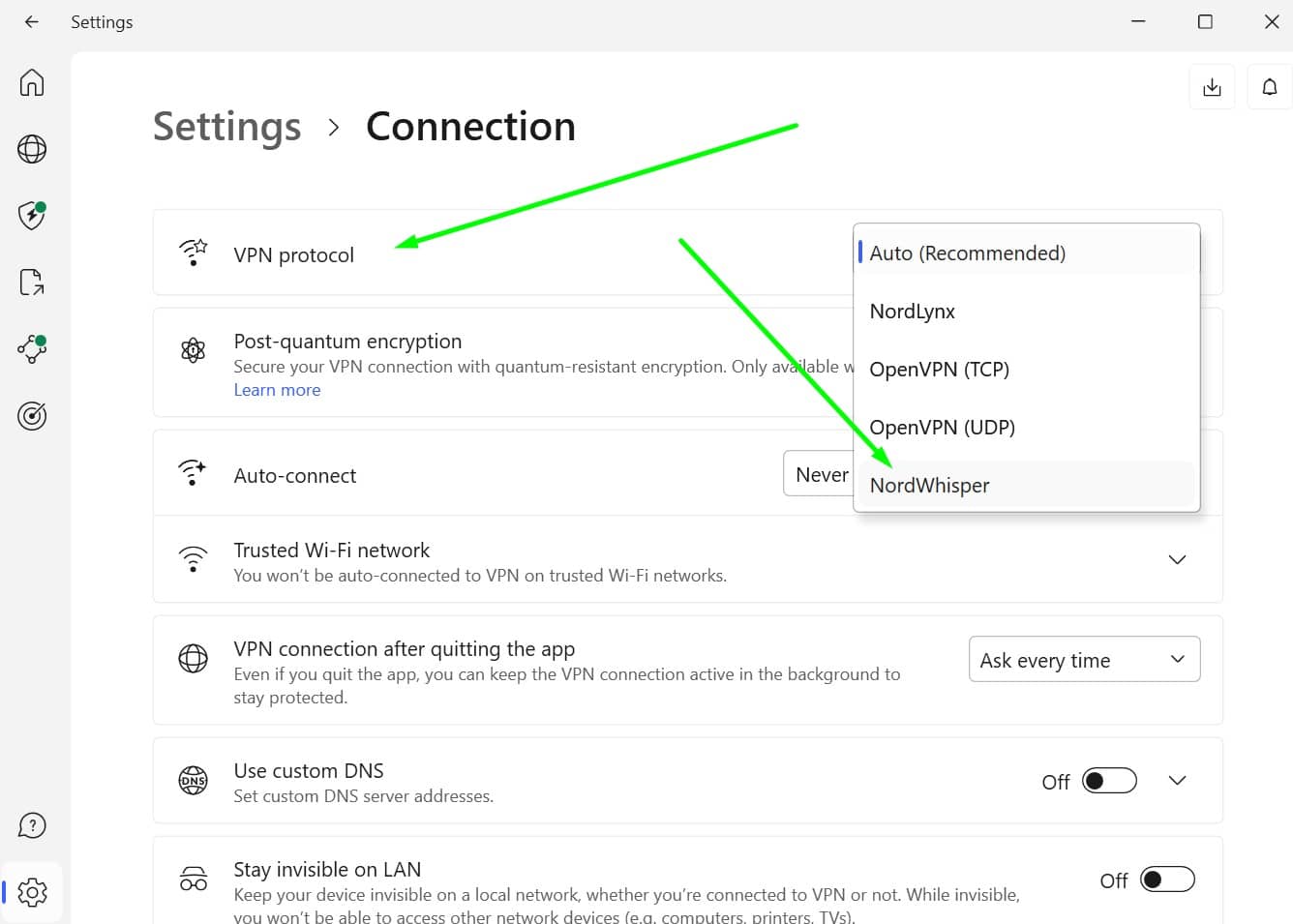The image size is (1293, 924).
Task: Open the Dark Web Monitor target icon
Action: pos(32,416)
